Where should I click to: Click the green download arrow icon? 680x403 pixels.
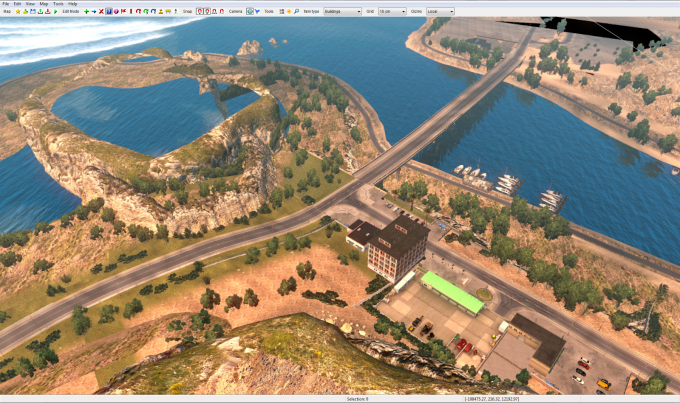[40, 11]
